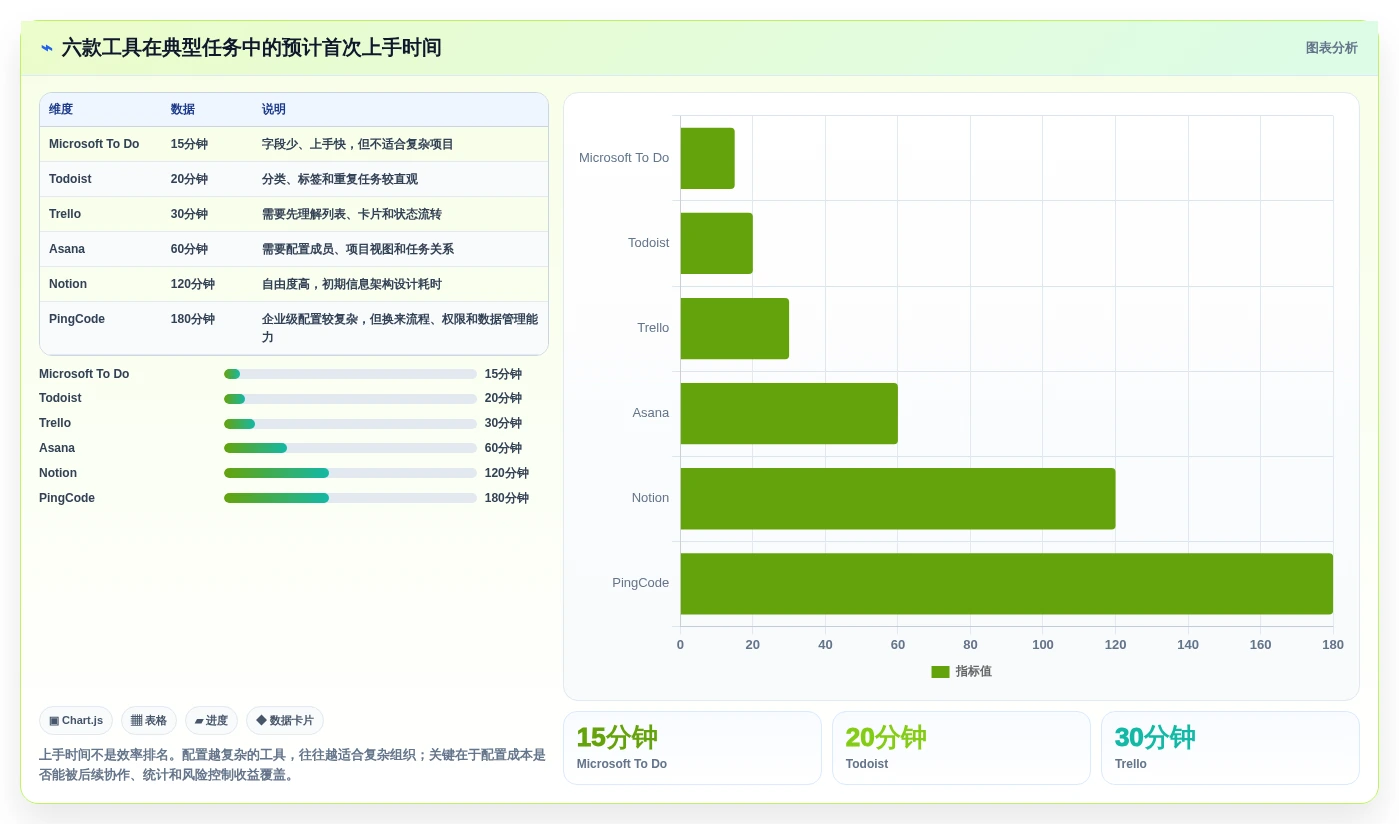Screen dimensions: 1399x824
Task: Click description 字段少、上手快，但不适合复杂项目
Action: pyautogui.click(x=358, y=144)
